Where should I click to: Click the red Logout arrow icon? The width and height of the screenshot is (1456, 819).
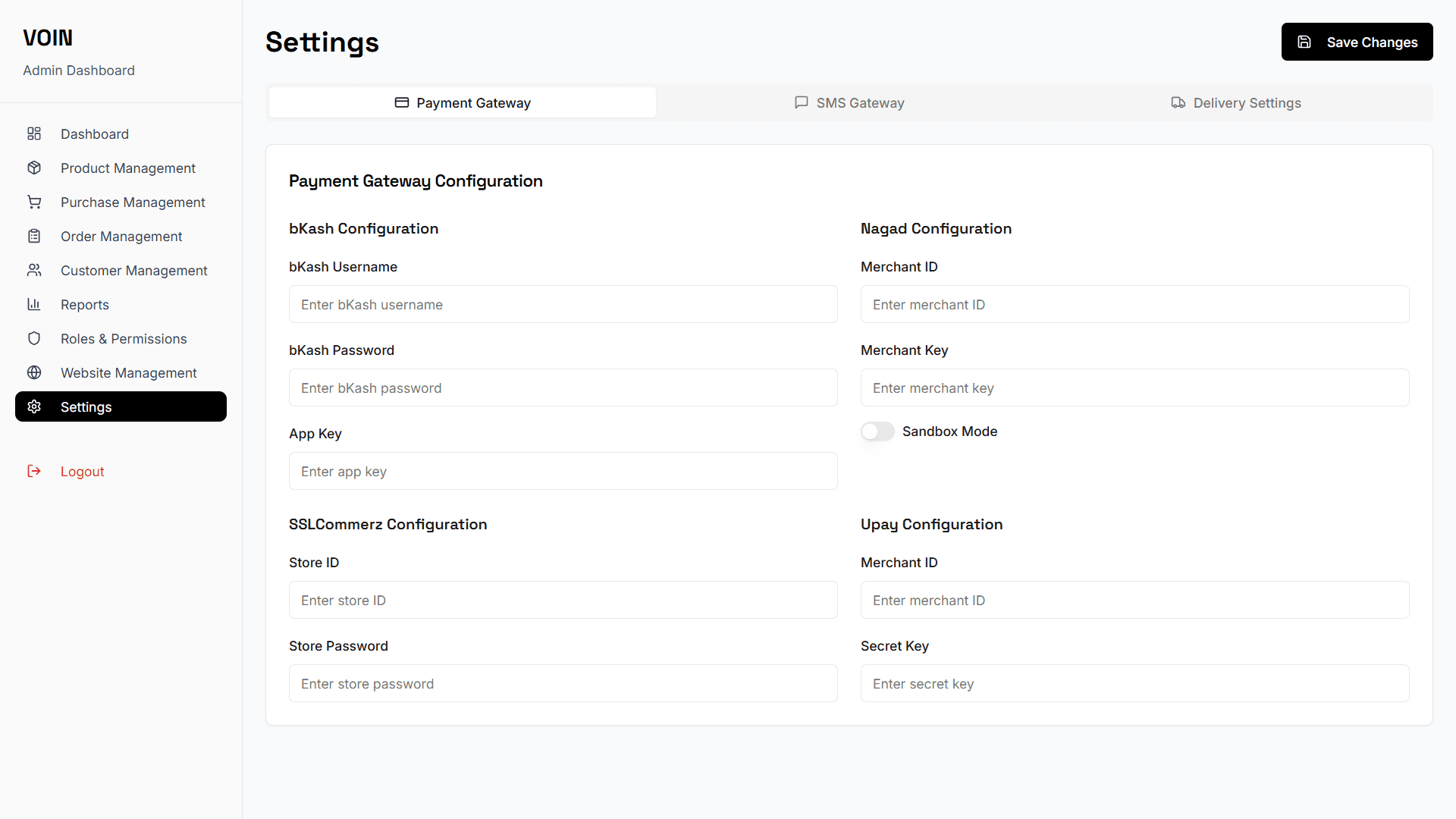coord(34,472)
